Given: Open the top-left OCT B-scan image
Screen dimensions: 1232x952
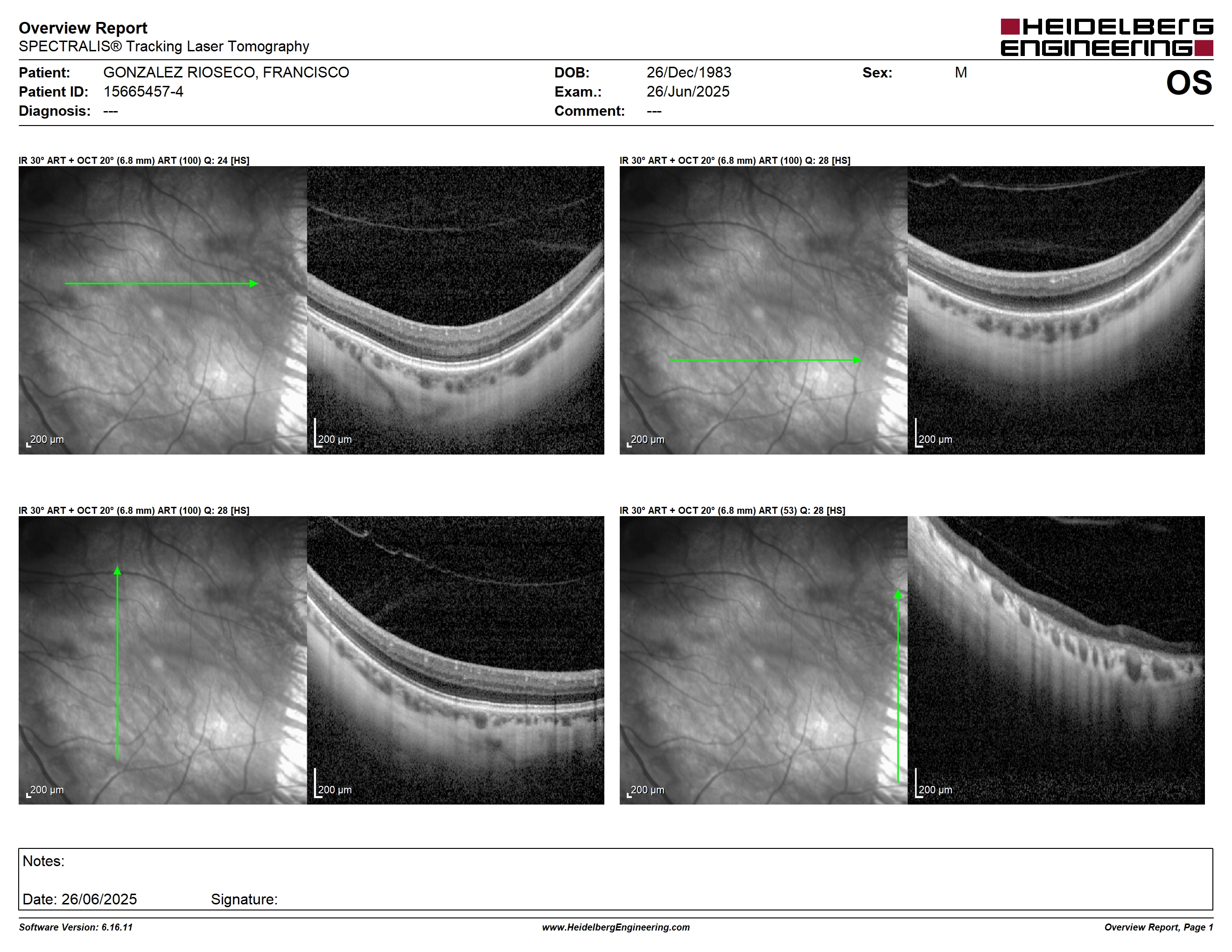Looking at the screenshot, I should click(455, 310).
